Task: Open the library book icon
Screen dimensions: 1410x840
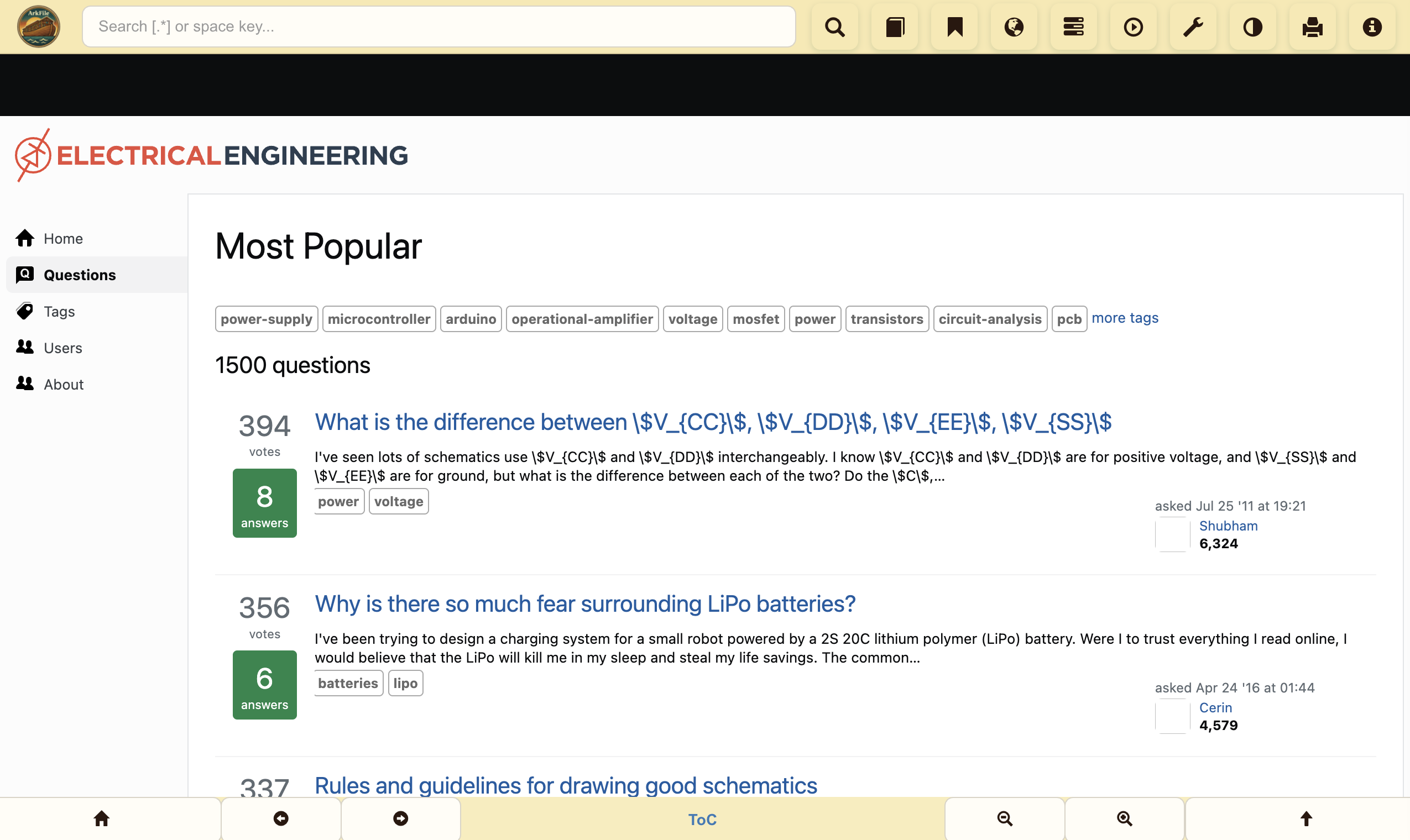Action: click(895, 26)
